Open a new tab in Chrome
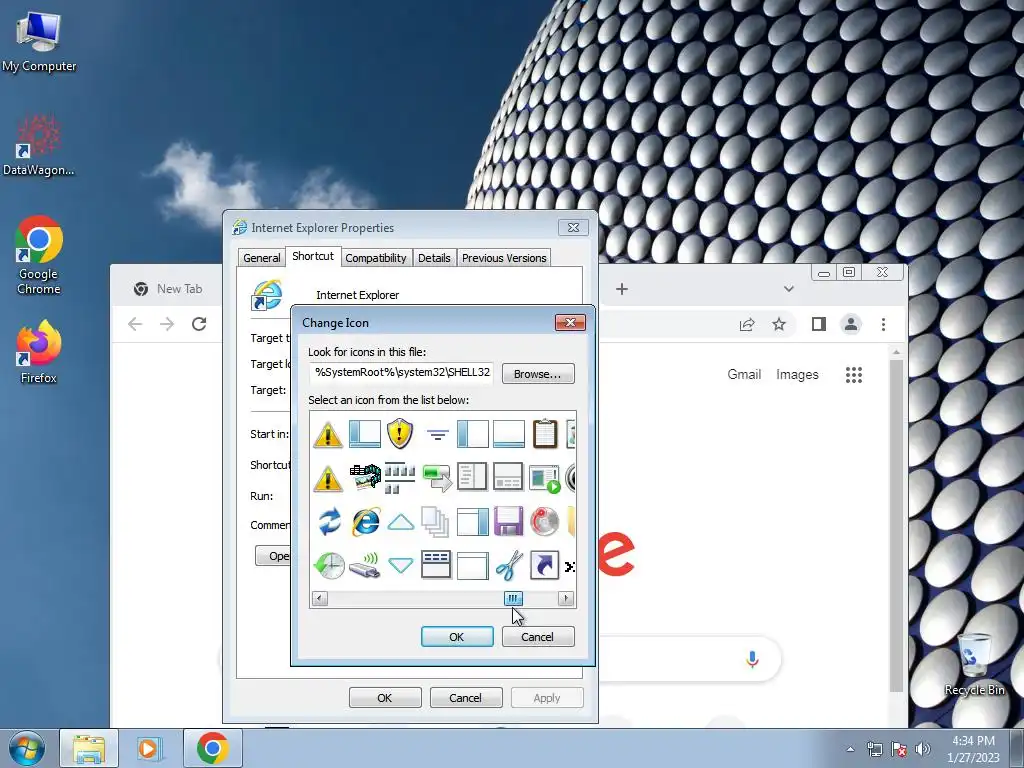Image resolution: width=1024 pixels, height=768 pixels. (622, 289)
